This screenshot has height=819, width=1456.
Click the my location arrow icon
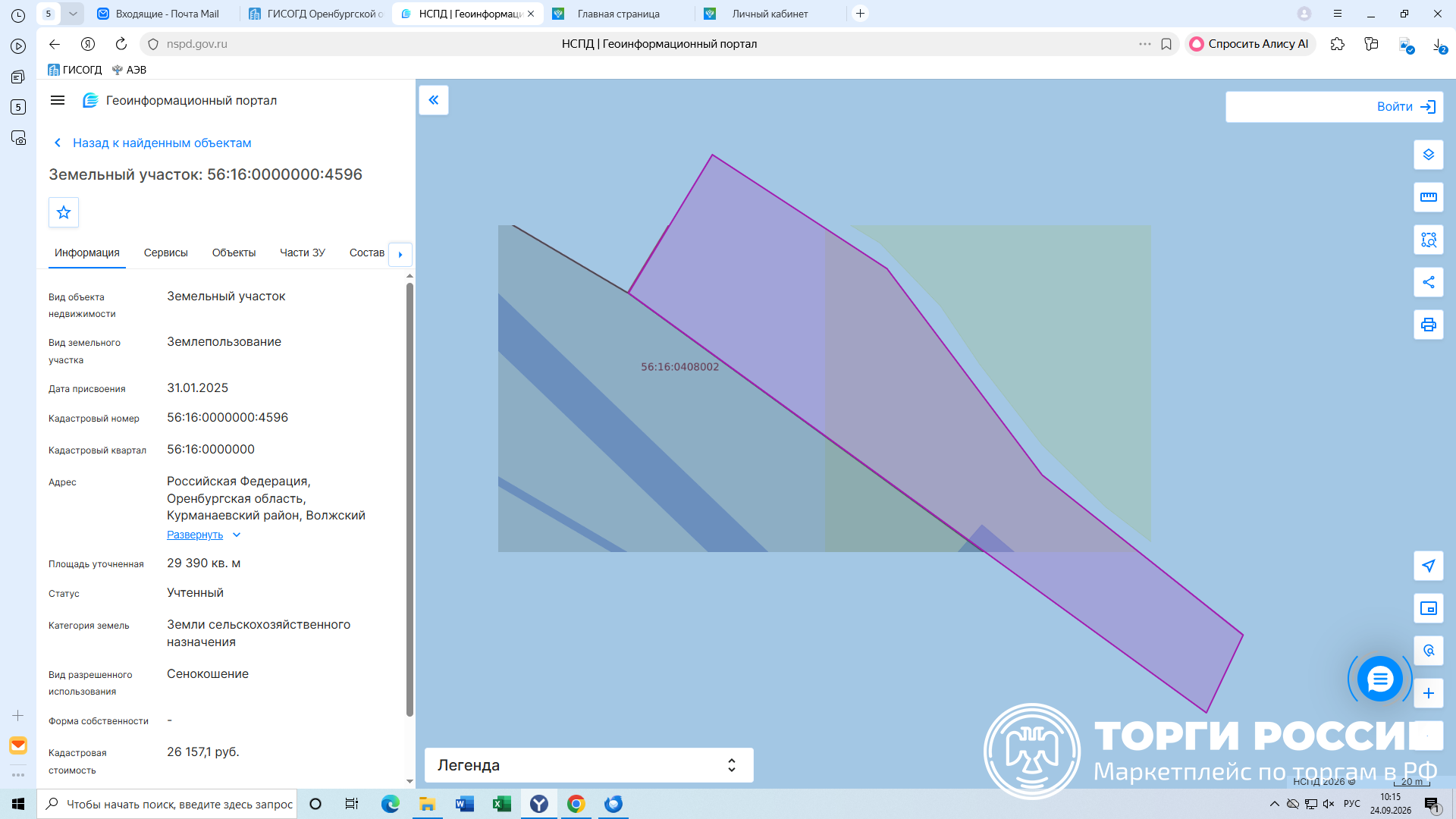point(1429,566)
